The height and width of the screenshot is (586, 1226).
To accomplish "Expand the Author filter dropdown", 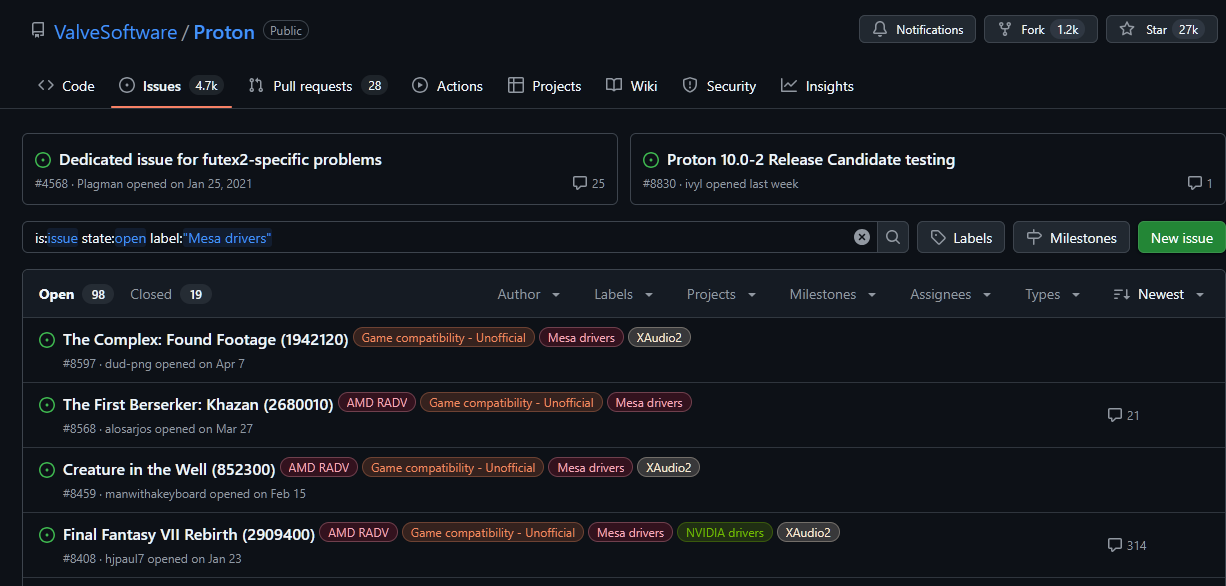I will pos(529,294).
